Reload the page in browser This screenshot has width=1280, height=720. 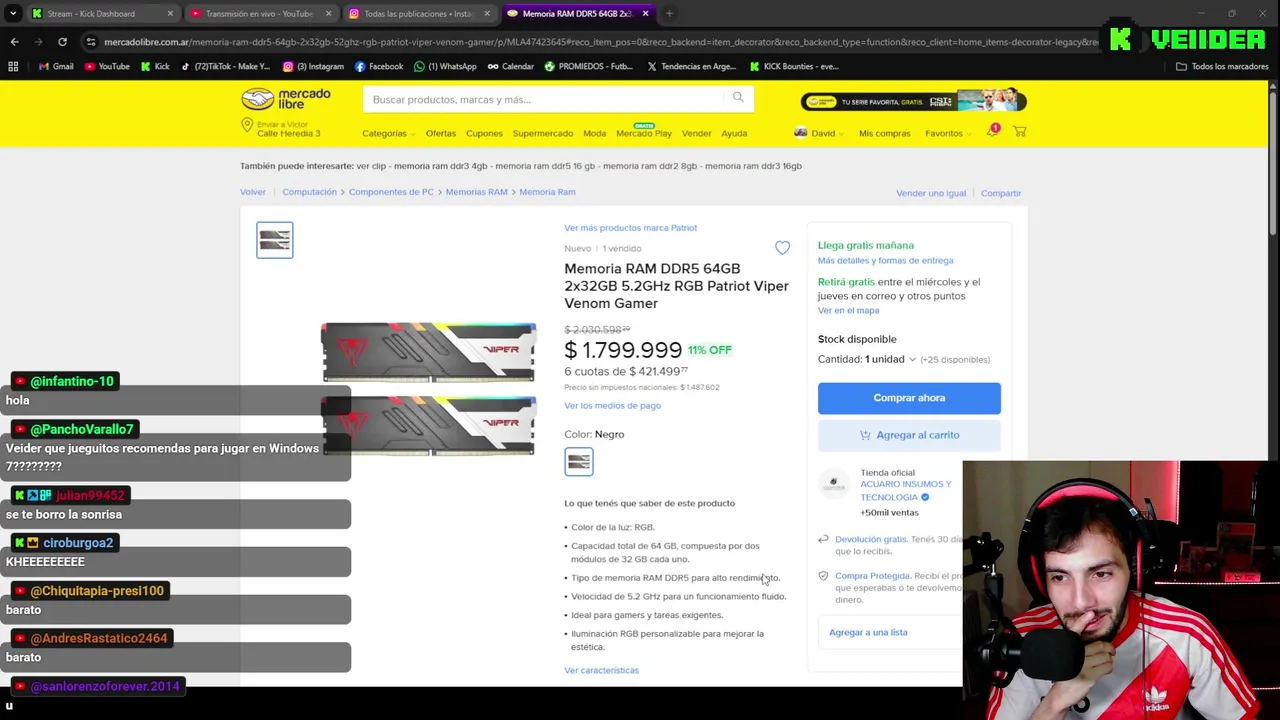62,42
